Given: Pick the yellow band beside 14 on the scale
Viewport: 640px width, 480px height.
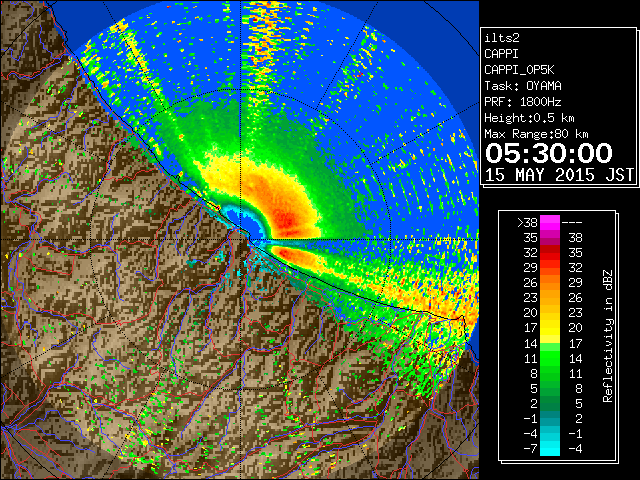Looking at the screenshot, I should 550,339.
